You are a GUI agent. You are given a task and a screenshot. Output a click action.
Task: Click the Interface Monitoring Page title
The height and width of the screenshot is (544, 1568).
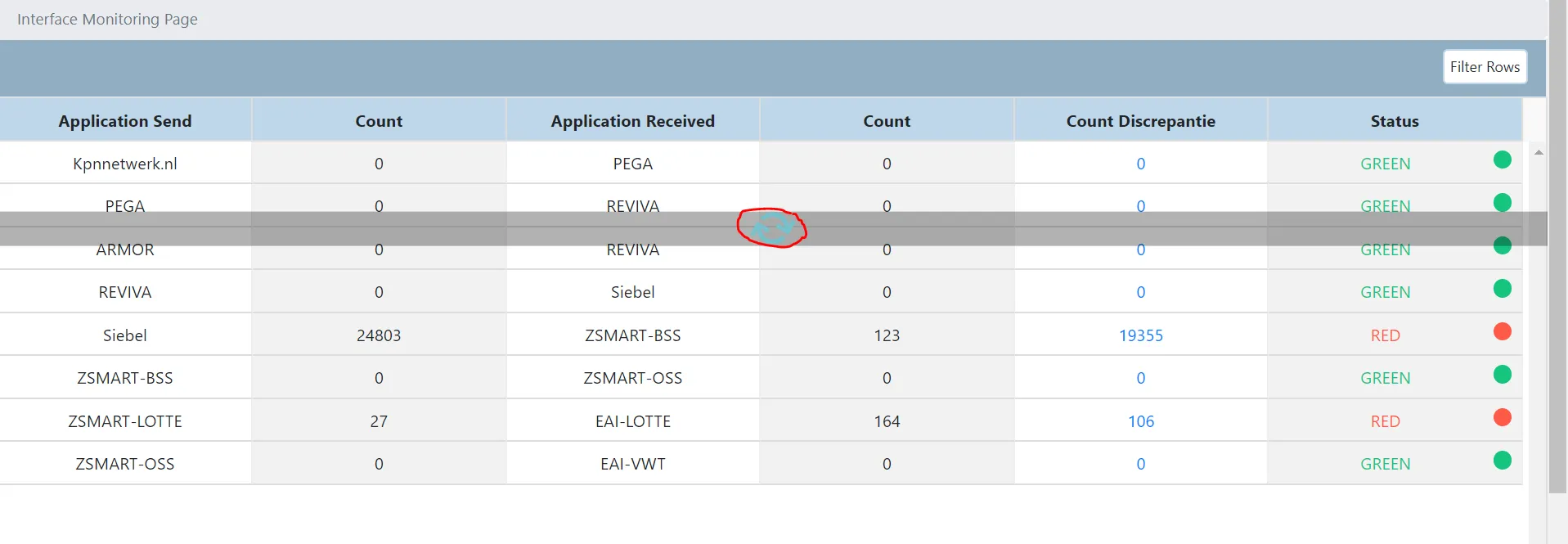pyautogui.click(x=107, y=19)
